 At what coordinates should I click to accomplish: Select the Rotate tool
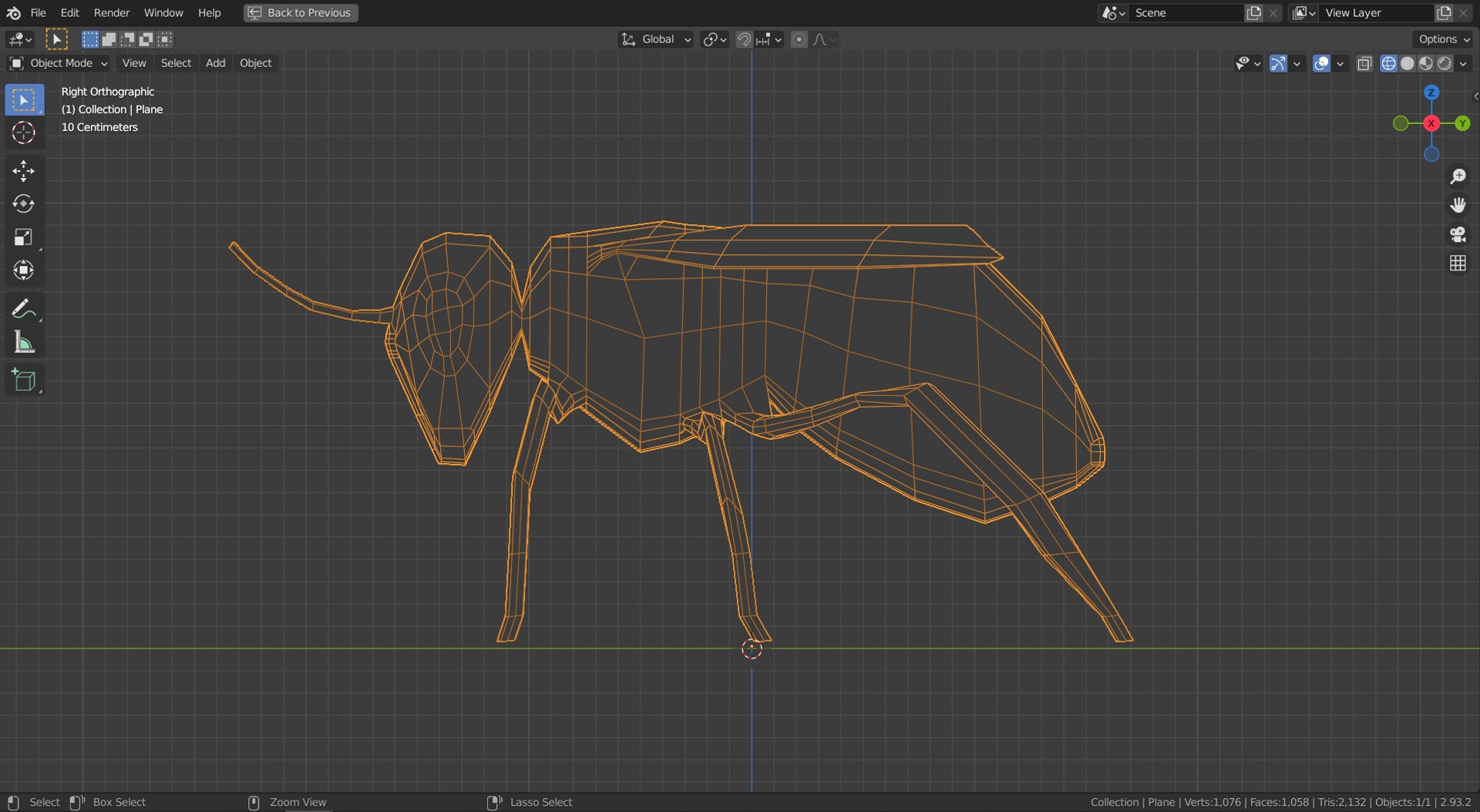click(24, 204)
